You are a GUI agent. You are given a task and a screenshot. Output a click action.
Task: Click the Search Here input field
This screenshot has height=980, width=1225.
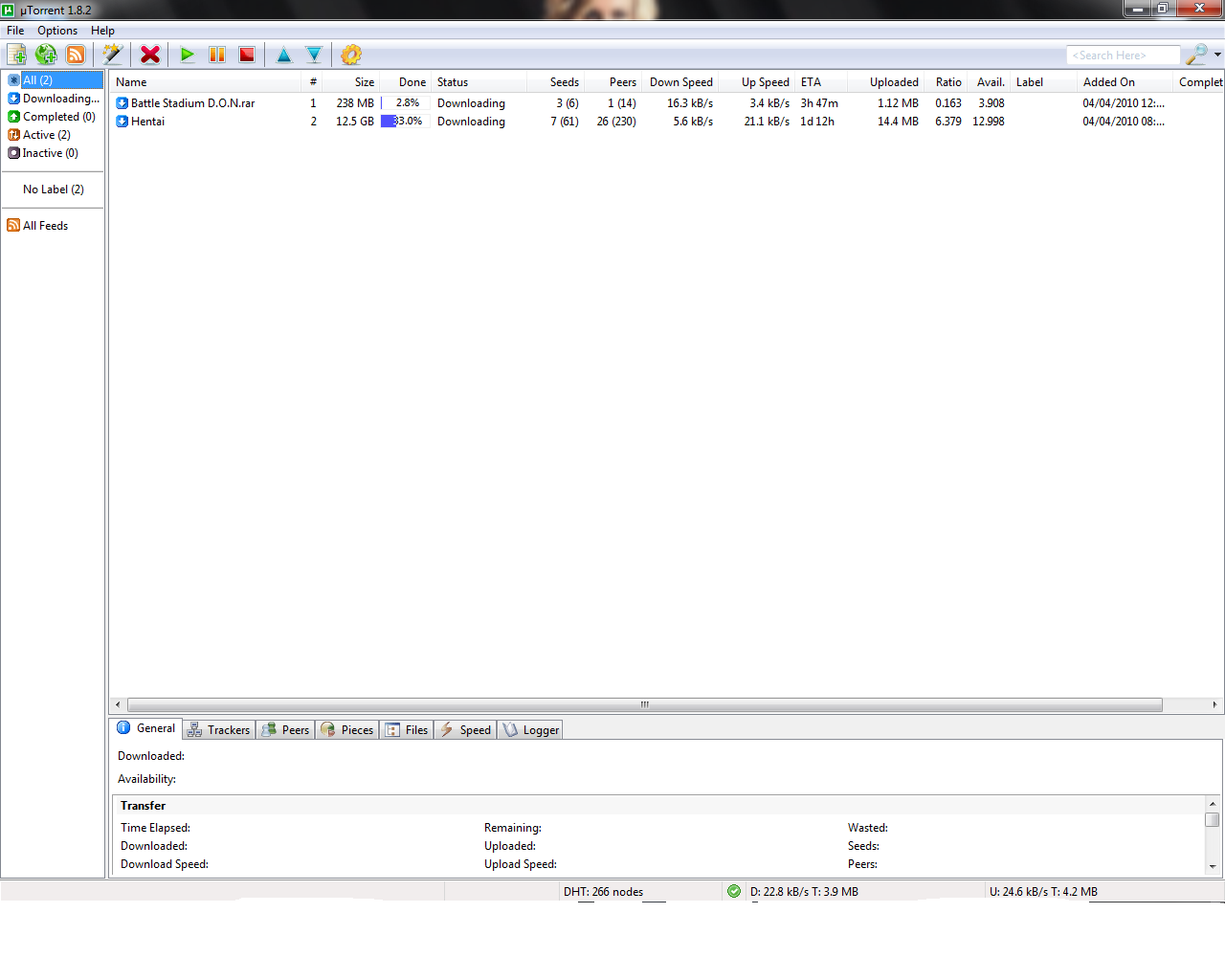tap(1124, 56)
